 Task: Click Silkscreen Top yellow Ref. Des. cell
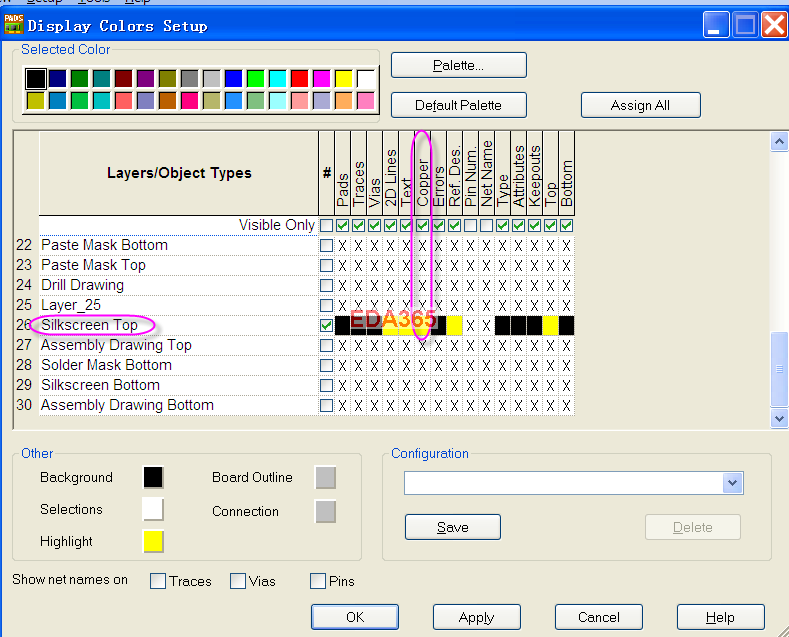(454, 325)
